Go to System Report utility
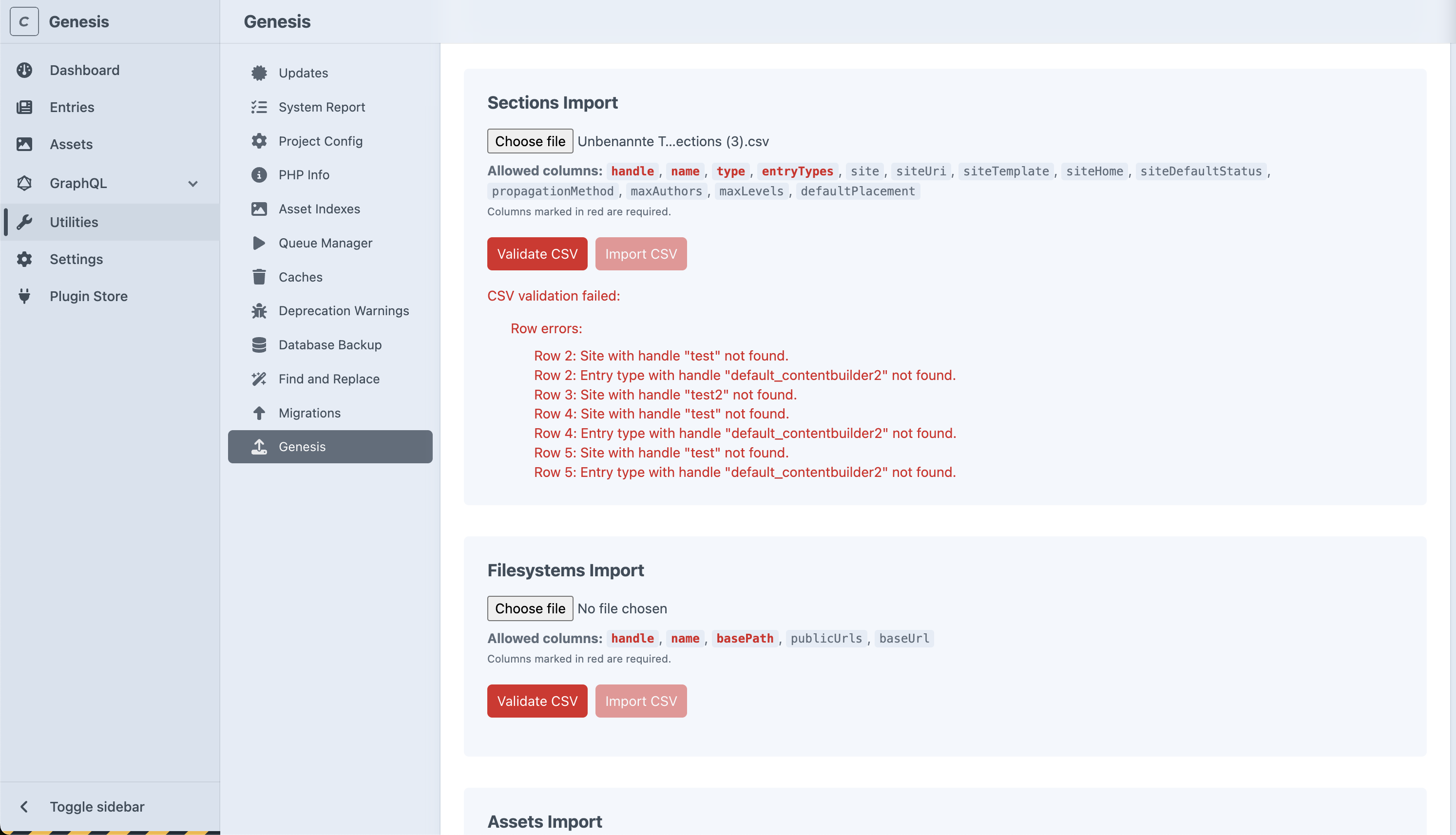The height and width of the screenshot is (835, 1456). (x=321, y=107)
